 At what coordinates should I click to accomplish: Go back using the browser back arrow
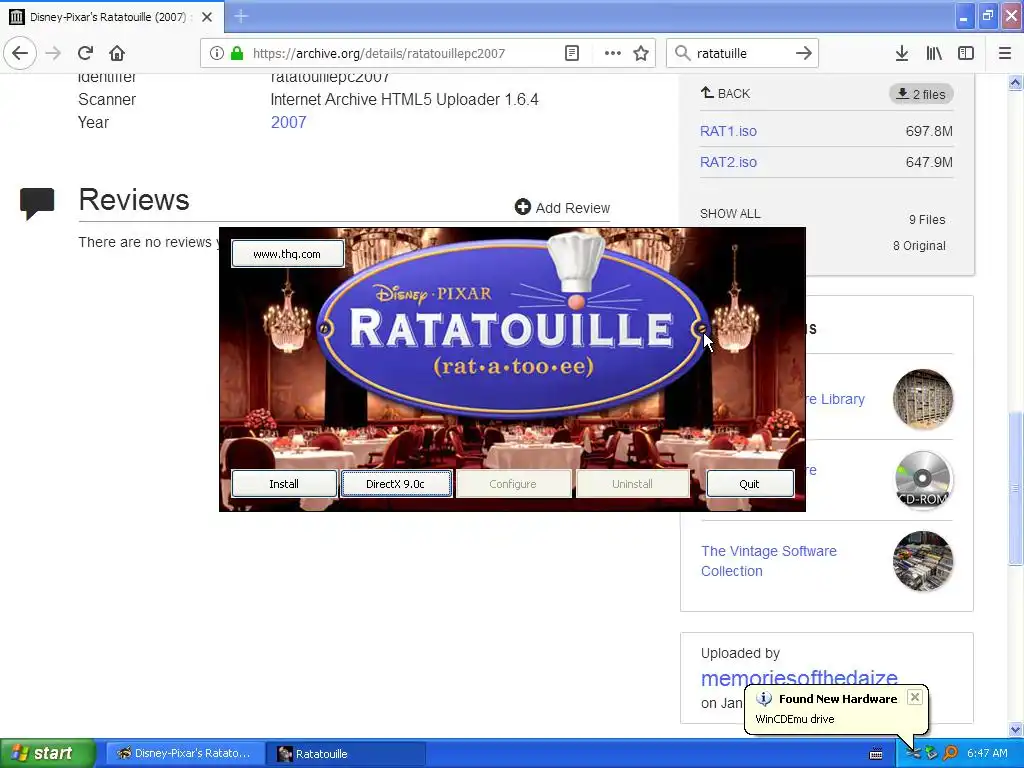tap(20, 53)
